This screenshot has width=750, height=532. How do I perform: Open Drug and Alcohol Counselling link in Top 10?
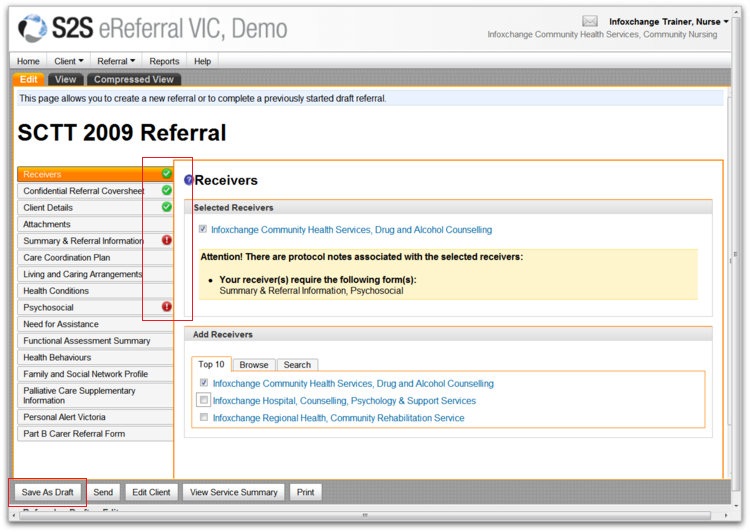pyautogui.click(x=353, y=383)
